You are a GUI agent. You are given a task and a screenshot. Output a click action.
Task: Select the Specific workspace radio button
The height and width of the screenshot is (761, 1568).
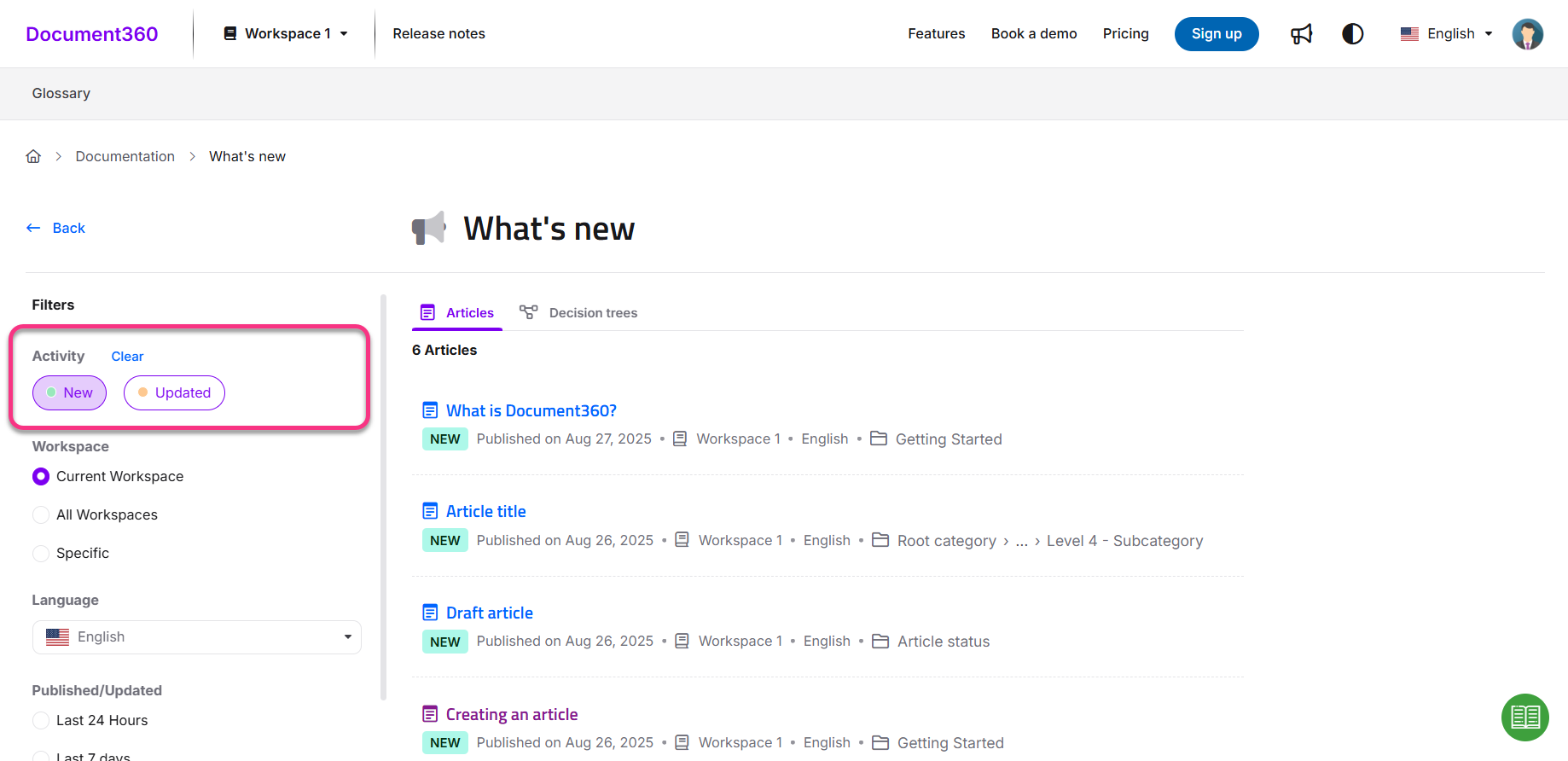pos(41,553)
